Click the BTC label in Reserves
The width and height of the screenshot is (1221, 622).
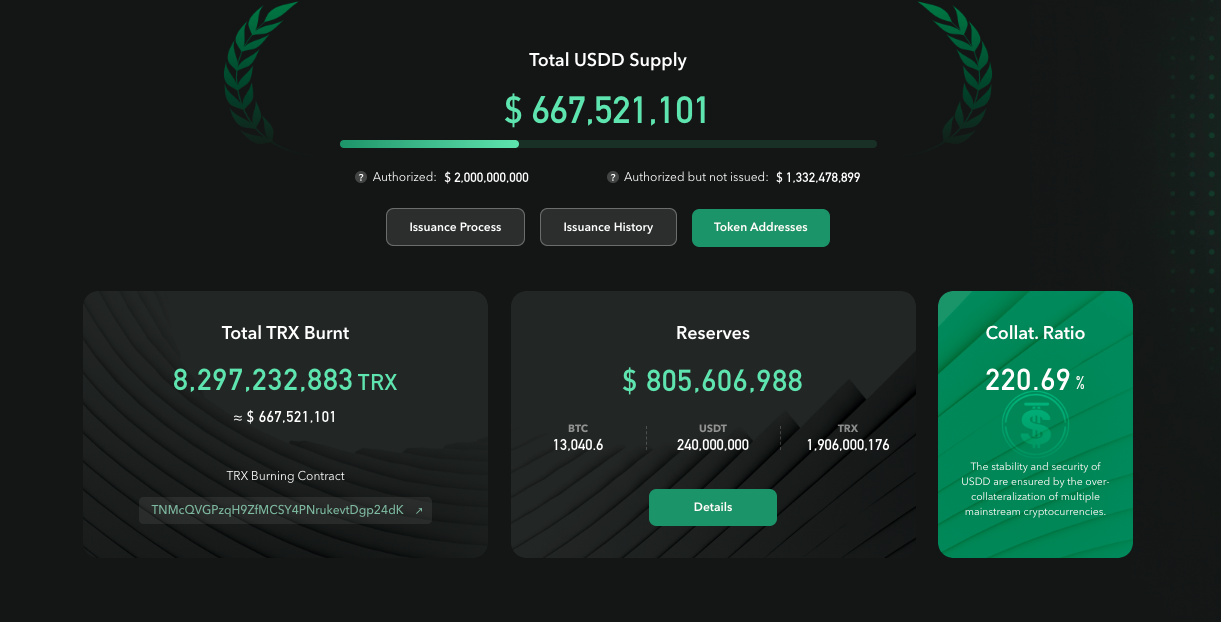(x=578, y=428)
